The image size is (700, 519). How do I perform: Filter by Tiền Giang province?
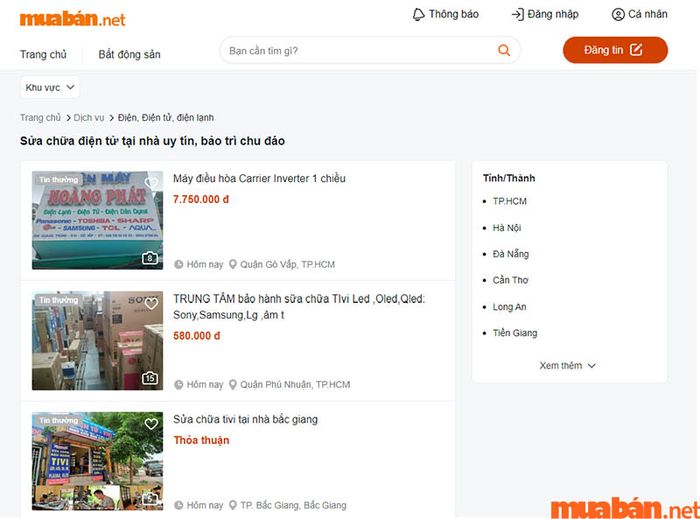click(515, 333)
